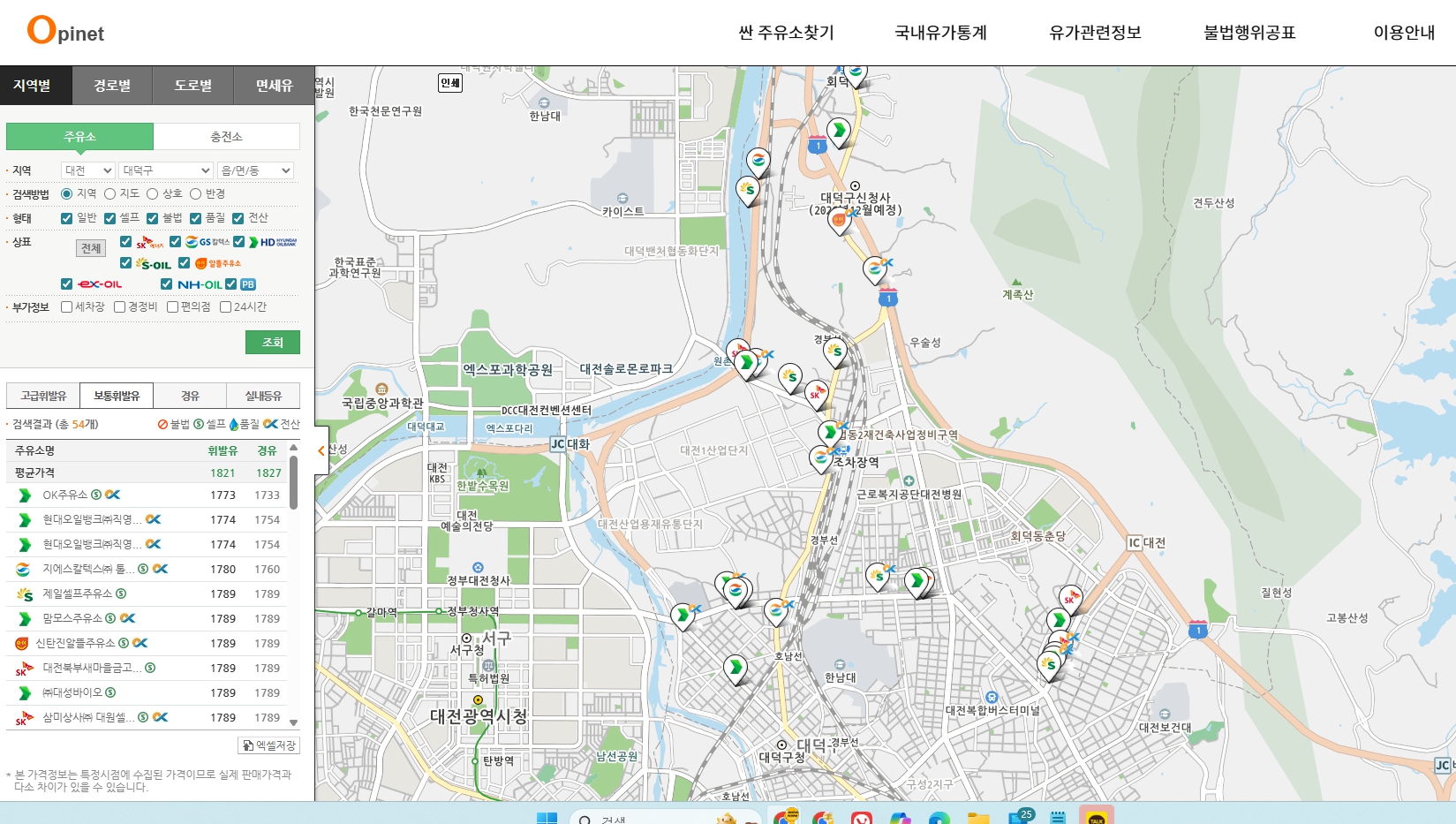Click the HD Oilbank marker right of 정부청사역
The width and height of the screenshot is (1456, 824).
coord(682,616)
